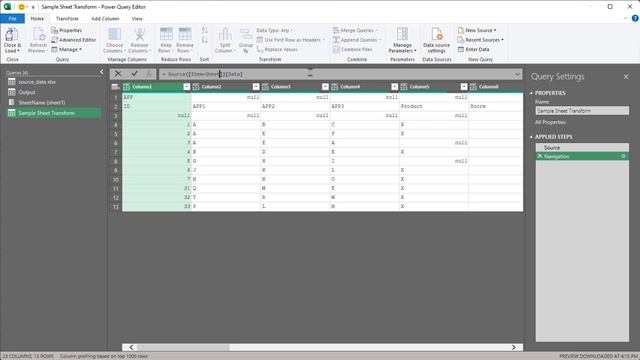Click the Remove Rows icon
Screen dimensions: 640x360
184,35
